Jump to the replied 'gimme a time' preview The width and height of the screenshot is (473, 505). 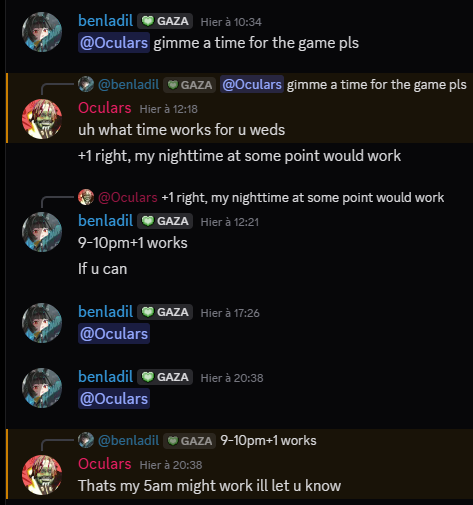tap(377, 85)
